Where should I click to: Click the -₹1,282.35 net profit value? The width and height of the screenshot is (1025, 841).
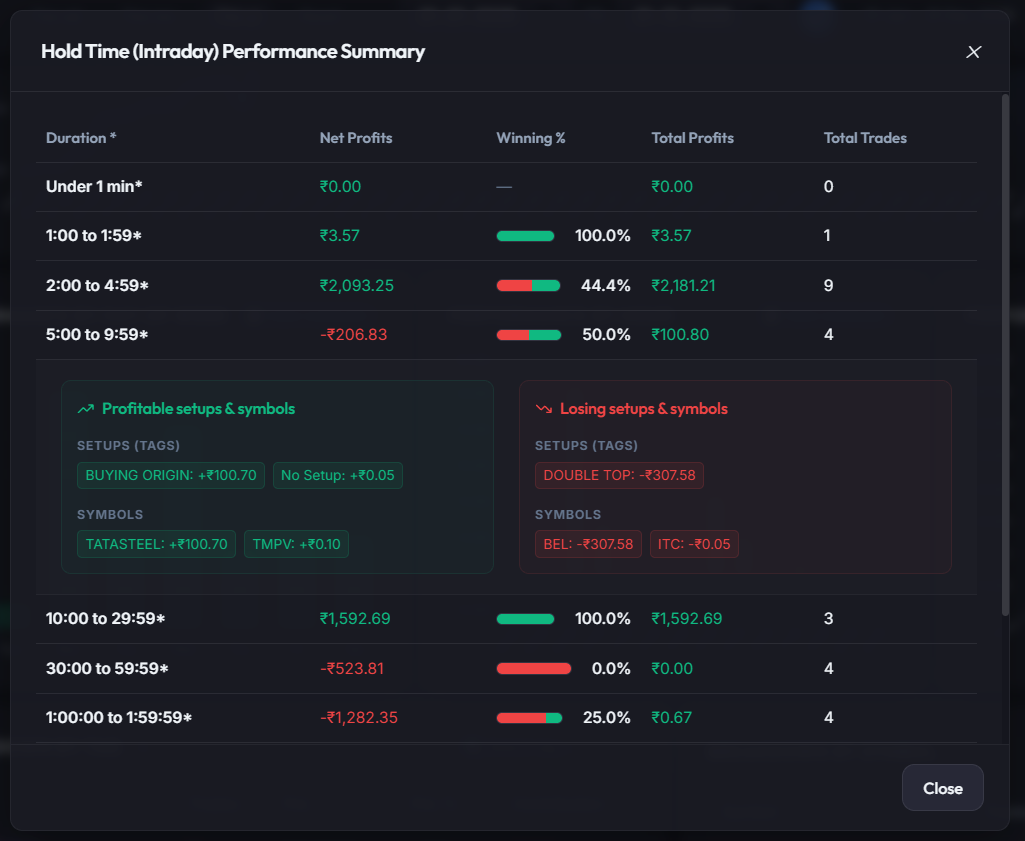click(359, 717)
